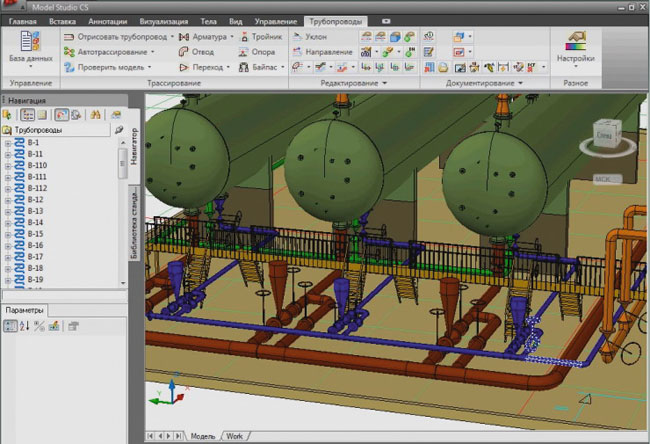
Task: Apply the Уклон slope tool
Action: [x=310, y=37]
